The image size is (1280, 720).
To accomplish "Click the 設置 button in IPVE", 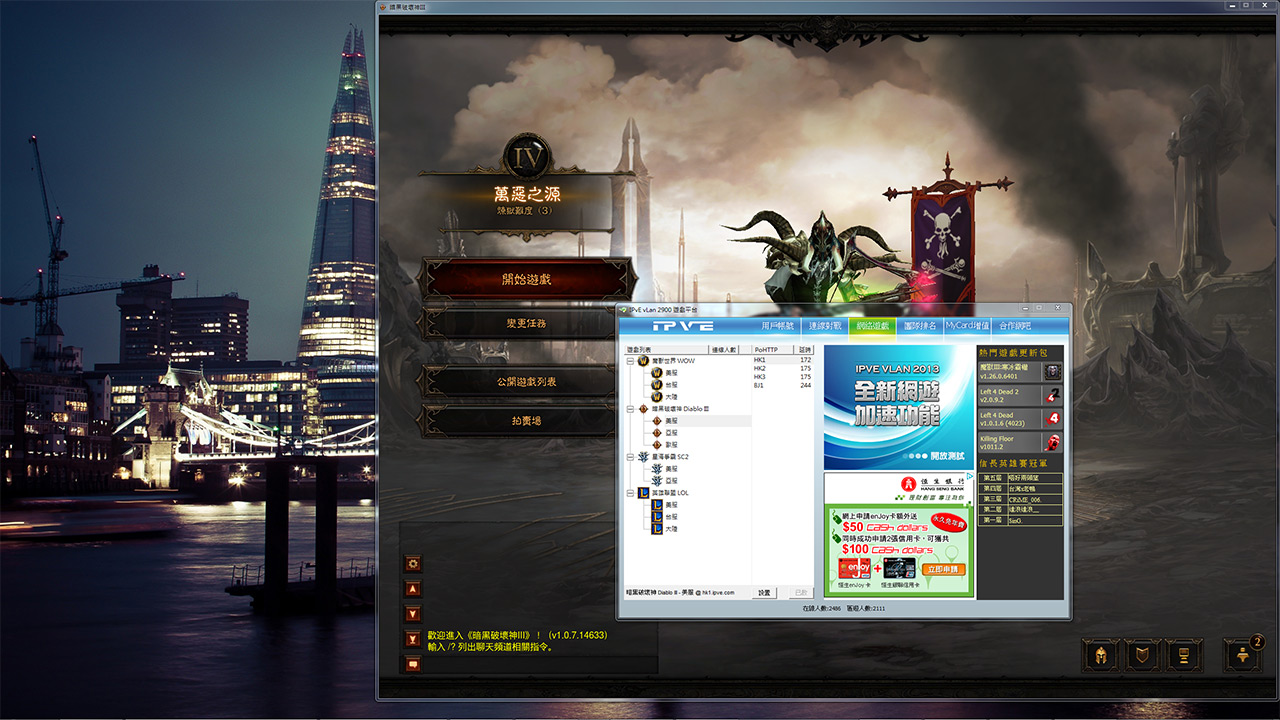I will point(764,593).
